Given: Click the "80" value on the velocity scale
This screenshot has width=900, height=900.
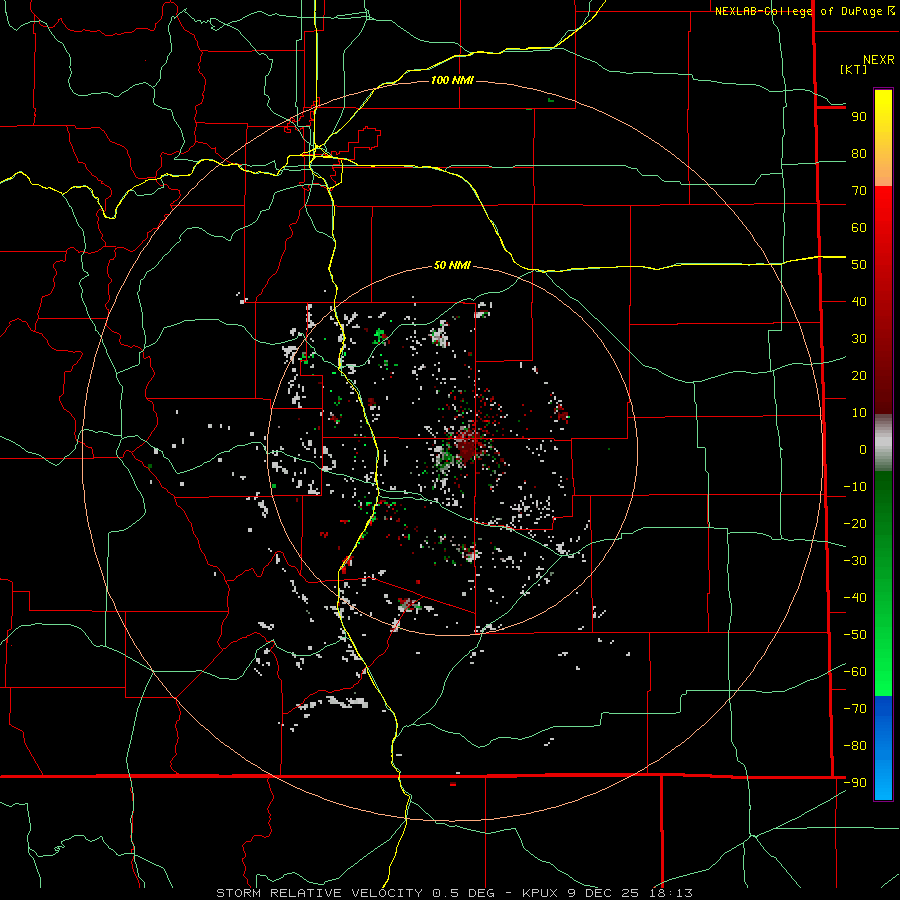Looking at the screenshot, I should coord(859,154).
